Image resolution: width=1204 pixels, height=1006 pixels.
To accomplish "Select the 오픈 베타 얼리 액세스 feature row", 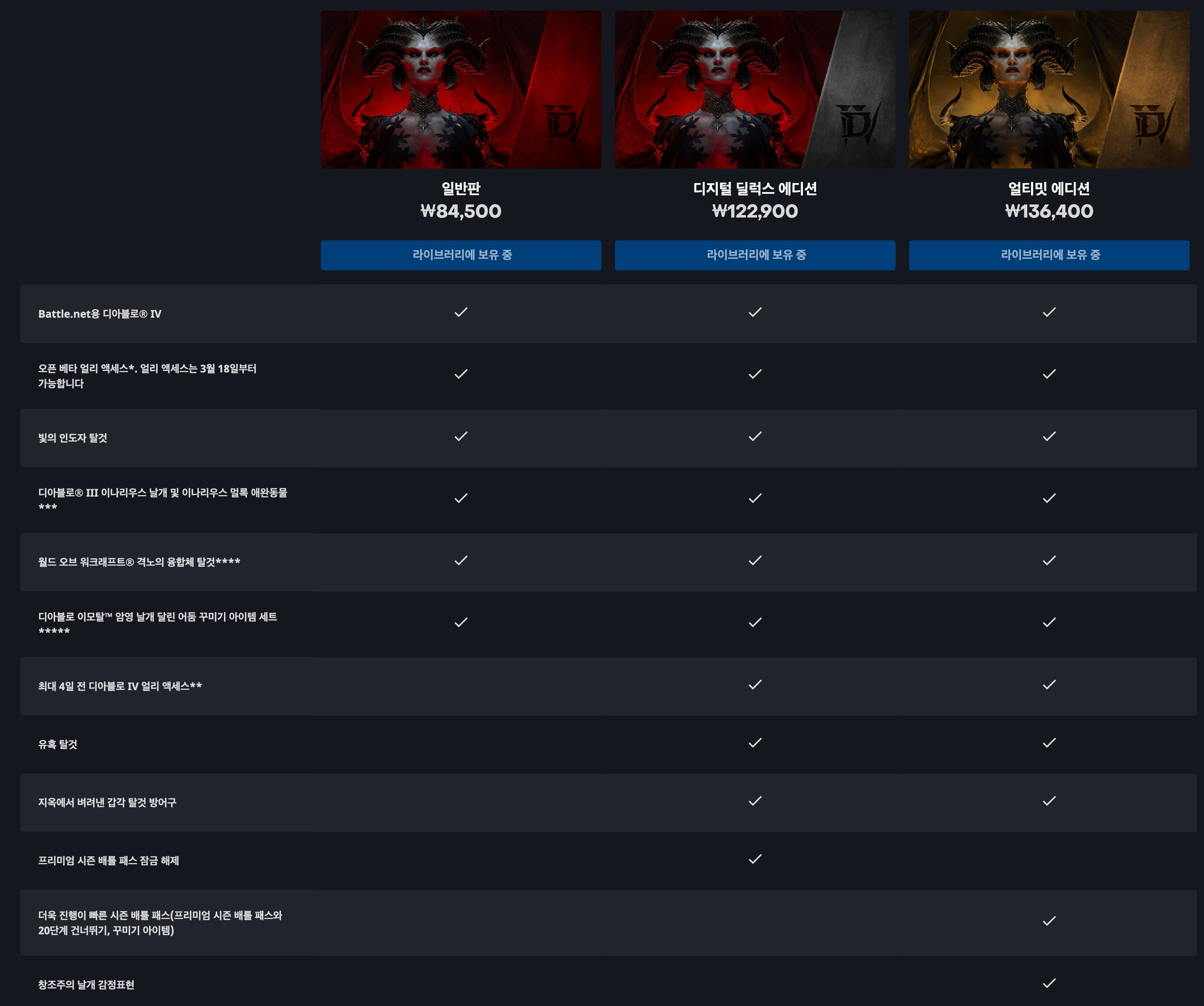I will pos(608,375).
